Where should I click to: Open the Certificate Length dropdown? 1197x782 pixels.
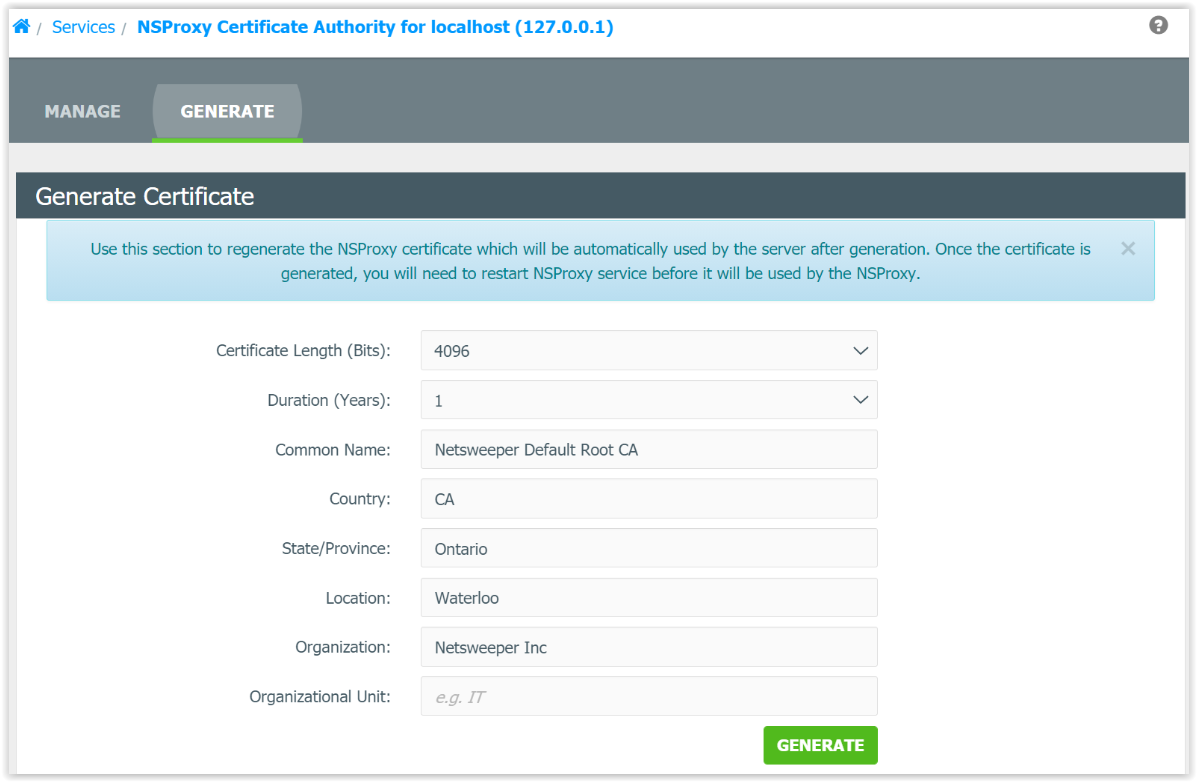tap(649, 351)
